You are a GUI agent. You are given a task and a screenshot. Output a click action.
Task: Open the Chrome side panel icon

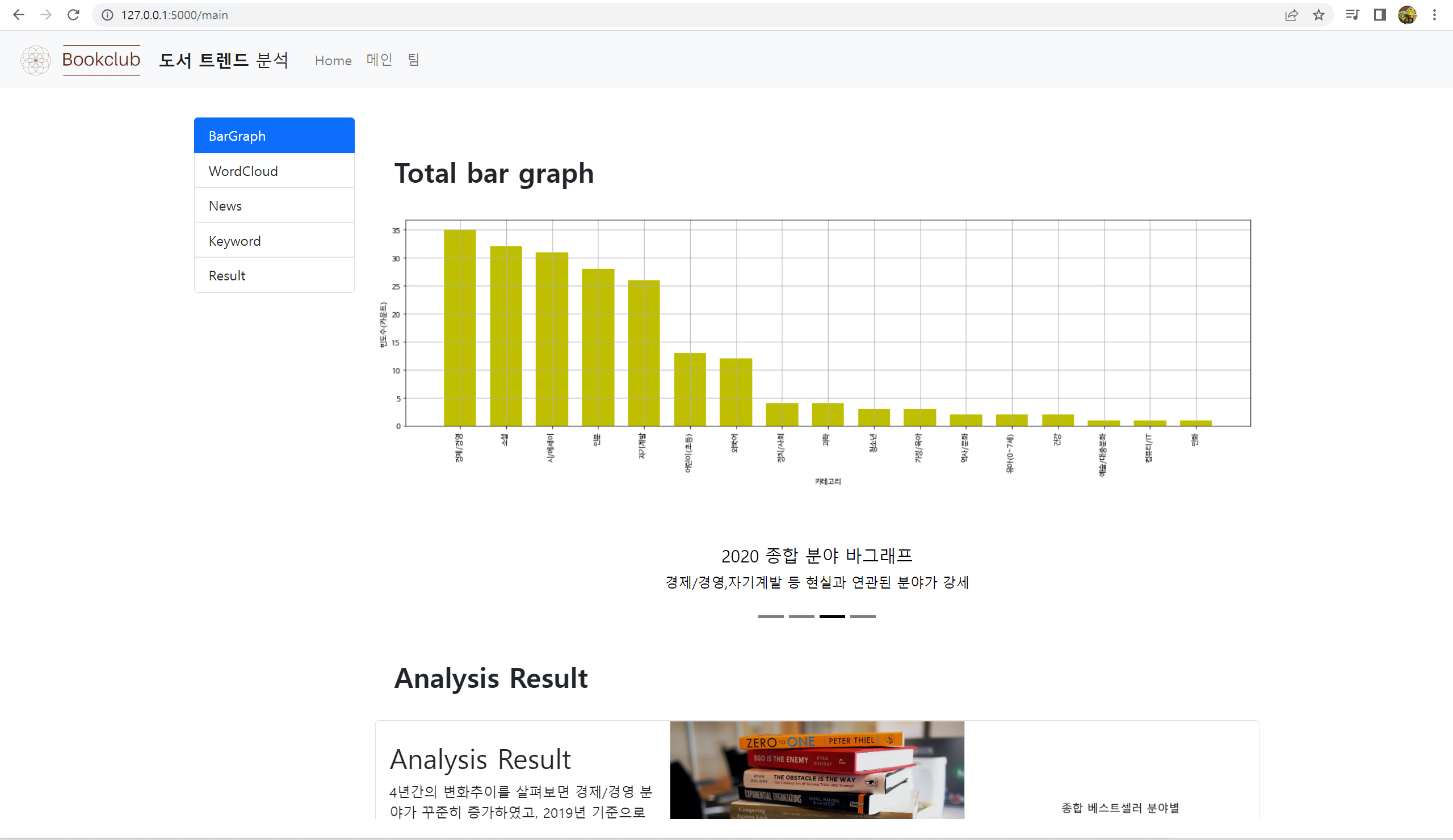click(1379, 15)
